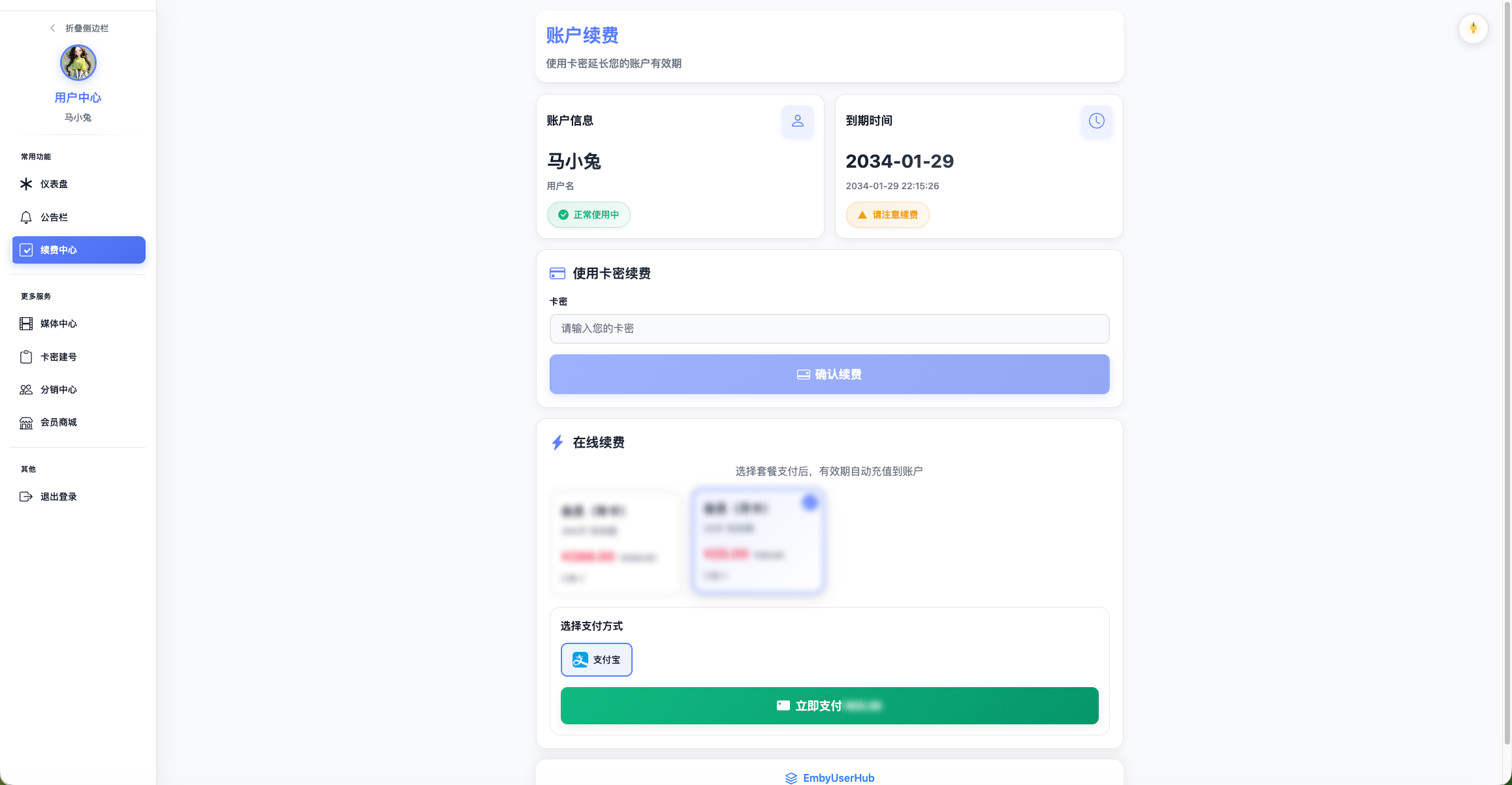The width and height of the screenshot is (1512, 785).
Task: Choose 支付宝 as payment method
Action: click(596, 660)
